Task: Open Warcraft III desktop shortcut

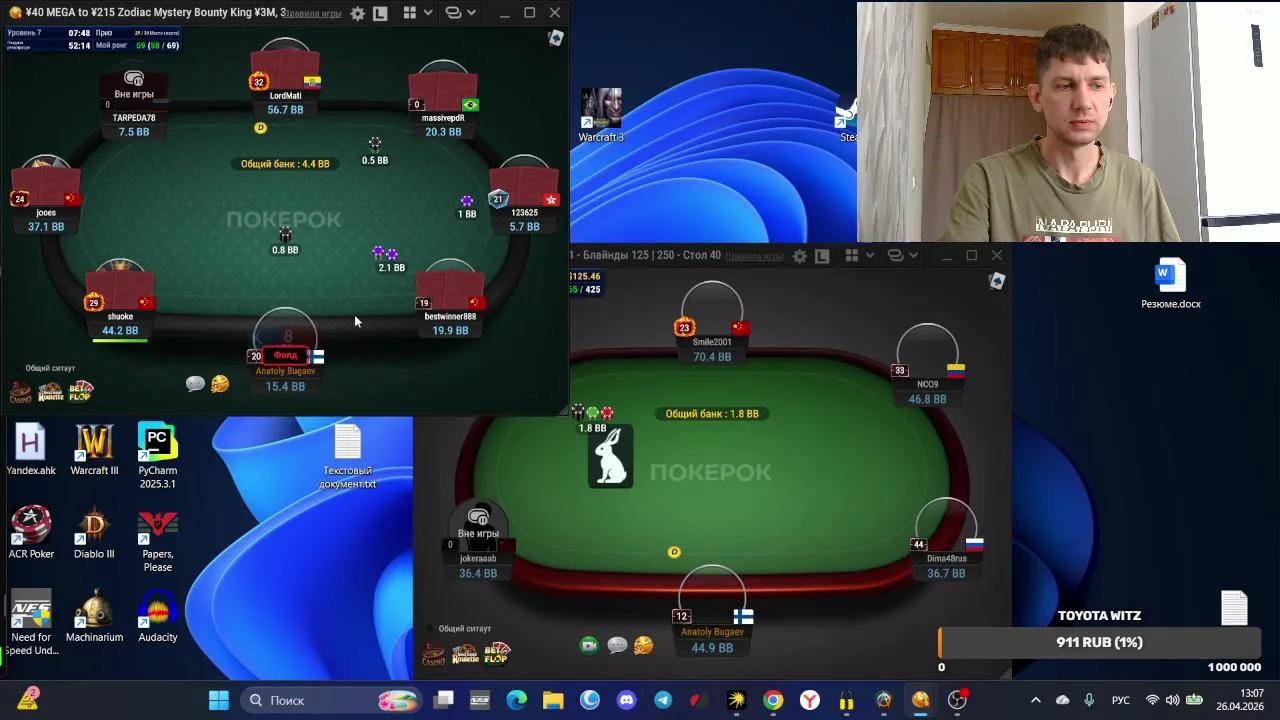Action: point(94,450)
